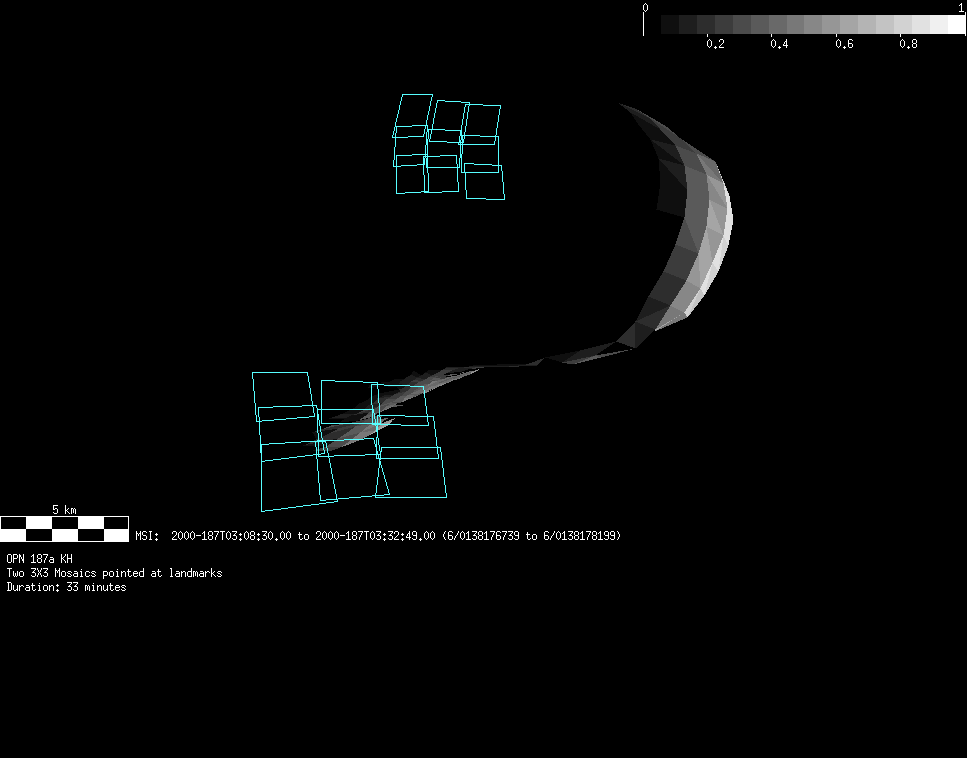Click the 0.8 tick label on grayscale bar
967x758 pixels.
(908, 44)
